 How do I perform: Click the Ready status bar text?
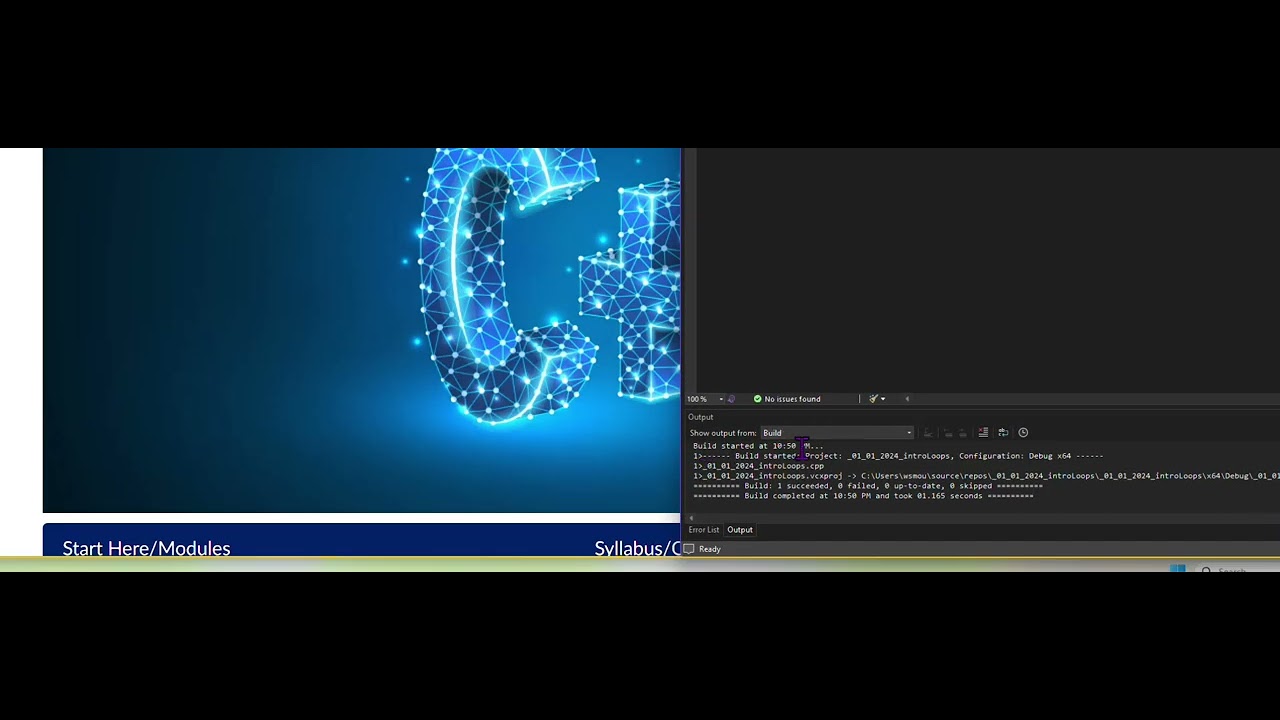(710, 549)
